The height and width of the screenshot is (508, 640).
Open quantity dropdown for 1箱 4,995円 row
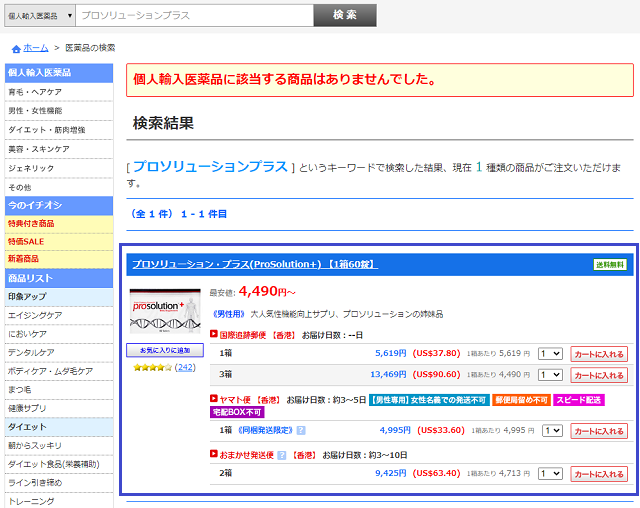coord(552,430)
